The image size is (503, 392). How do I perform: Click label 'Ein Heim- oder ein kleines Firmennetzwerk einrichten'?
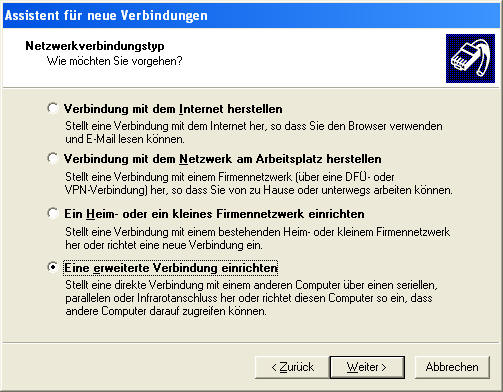[x=214, y=214]
